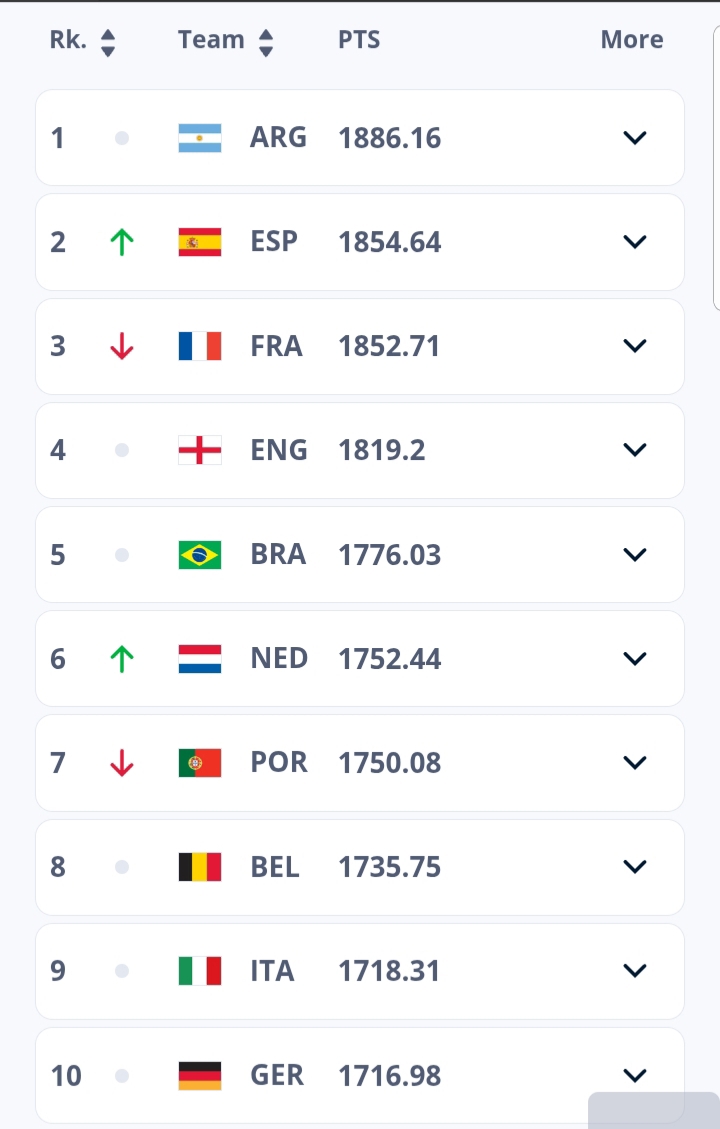Click the Brazil flag icon

tap(200, 554)
